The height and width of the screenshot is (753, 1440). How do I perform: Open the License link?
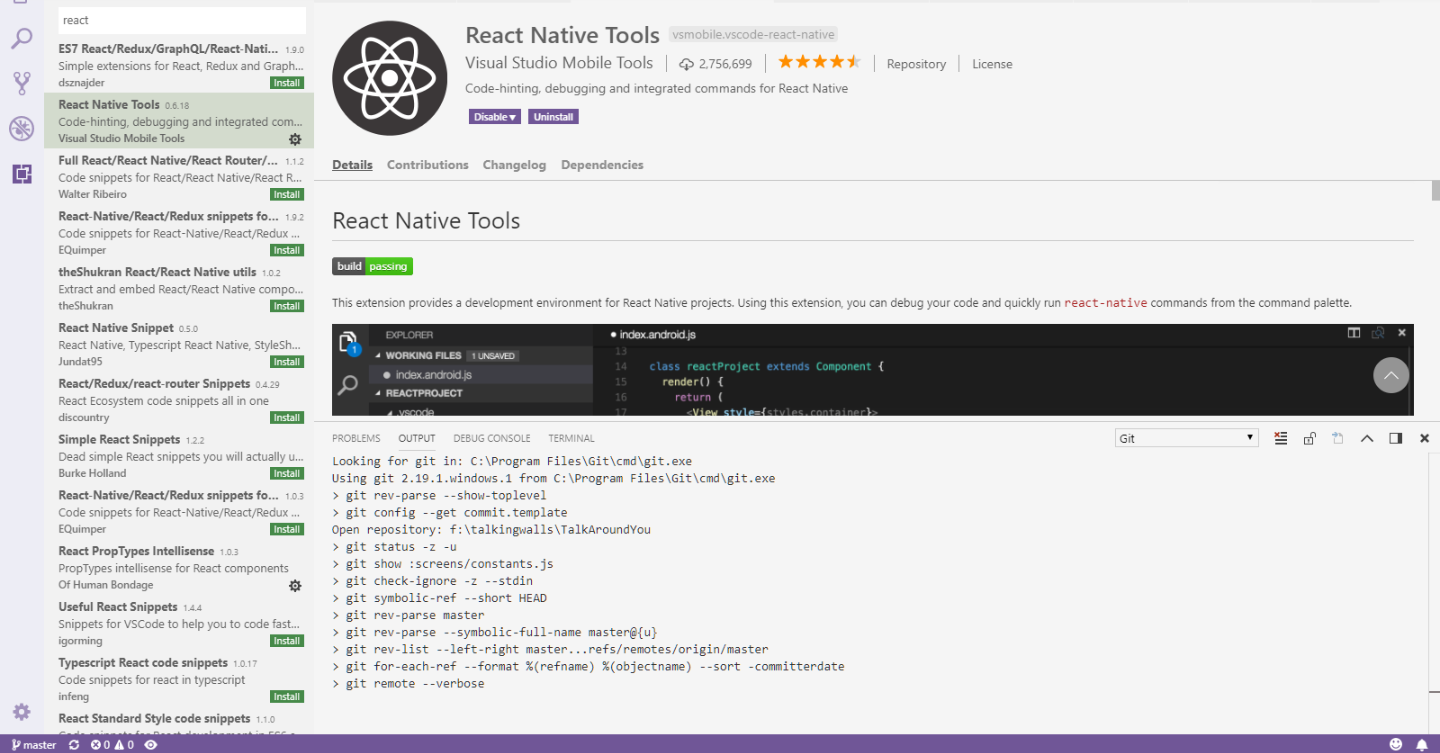tap(992, 64)
